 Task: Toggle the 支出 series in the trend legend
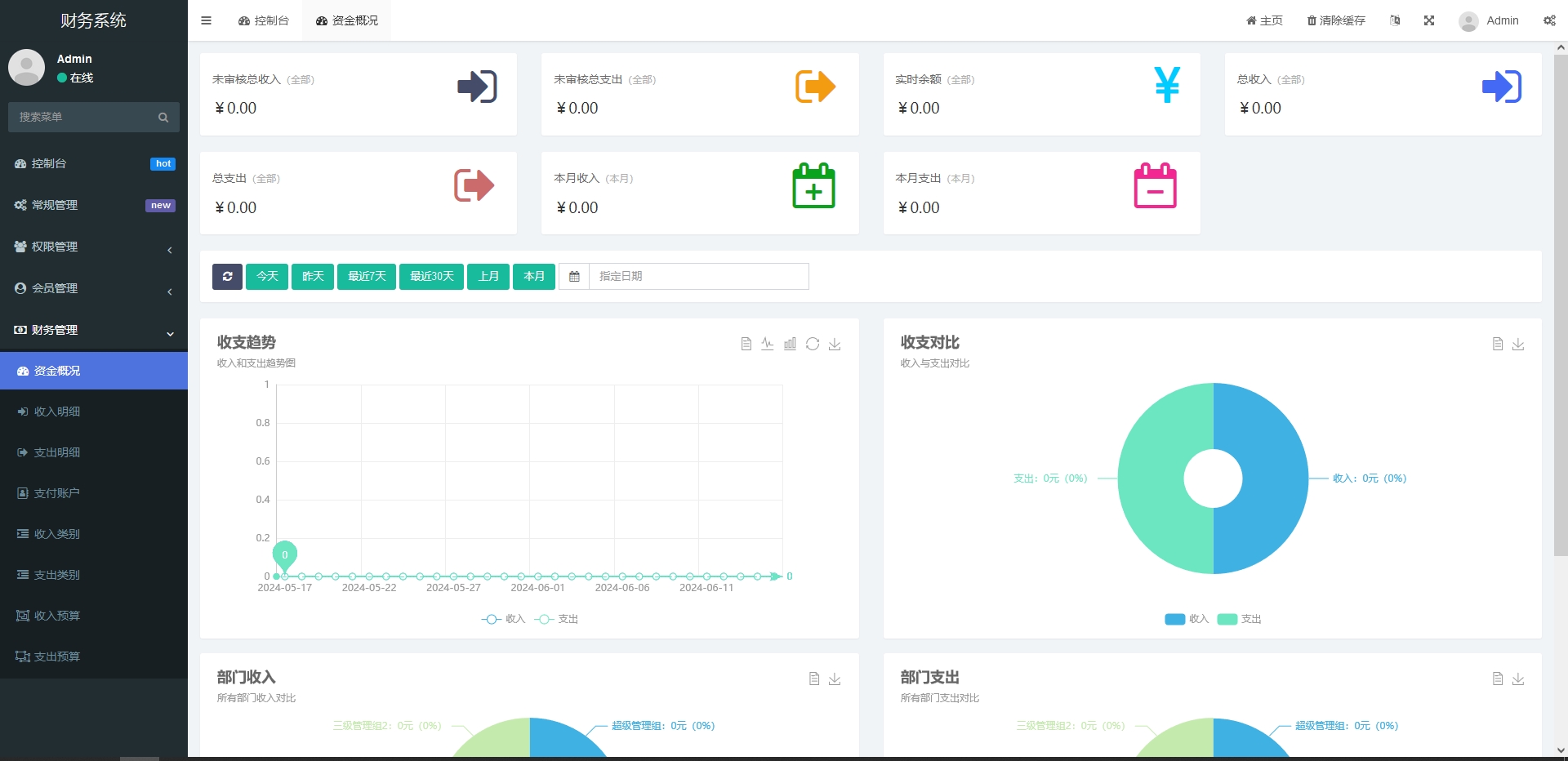click(556, 620)
